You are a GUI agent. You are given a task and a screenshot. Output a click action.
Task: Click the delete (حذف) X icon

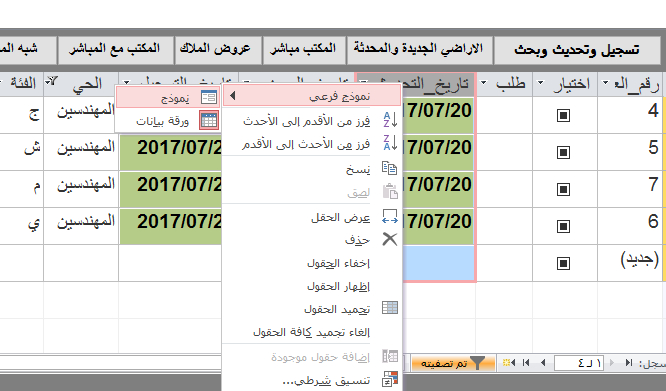click(x=389, y=239)
